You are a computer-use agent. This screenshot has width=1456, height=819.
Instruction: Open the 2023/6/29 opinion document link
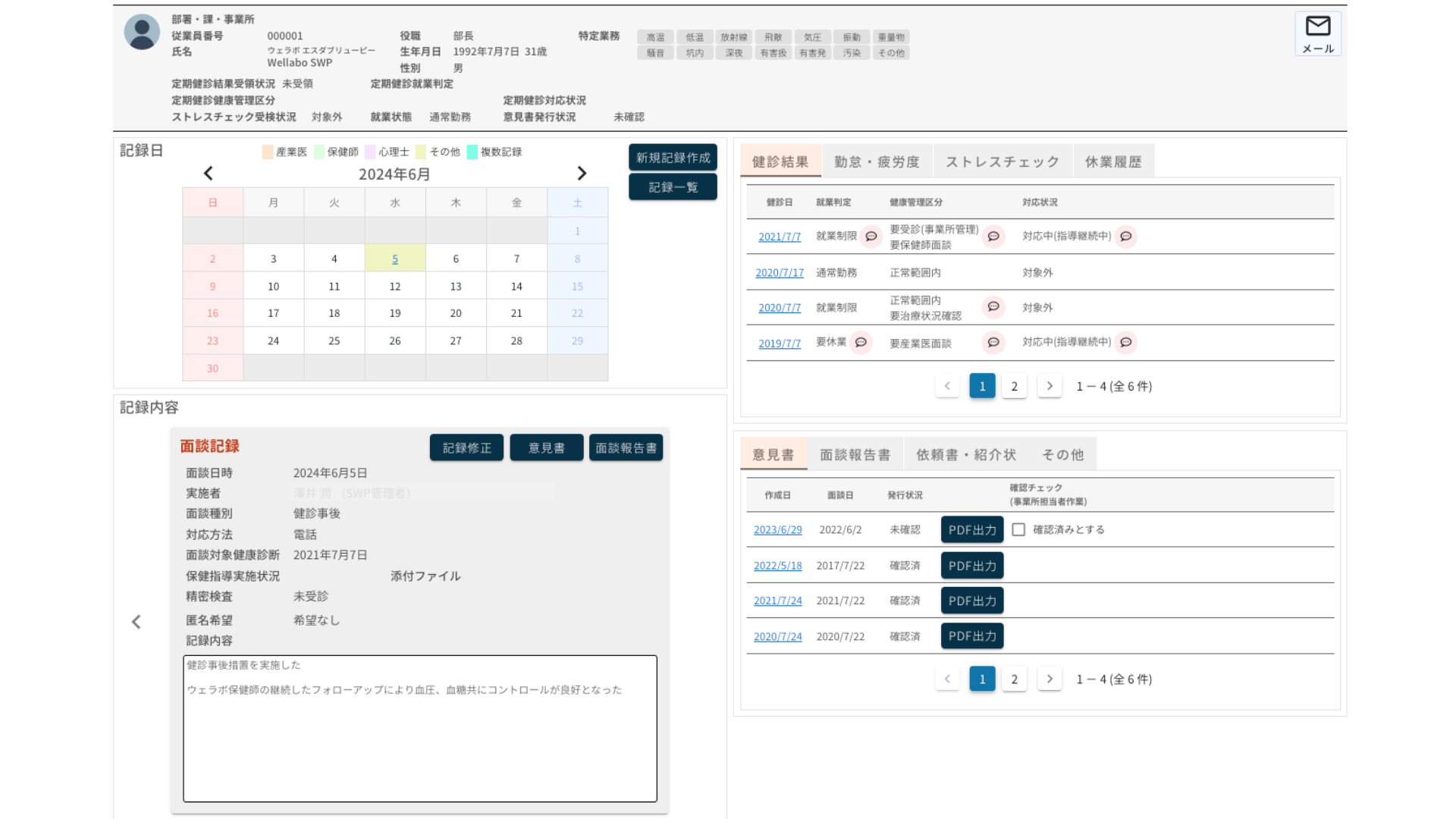(777, 530)
